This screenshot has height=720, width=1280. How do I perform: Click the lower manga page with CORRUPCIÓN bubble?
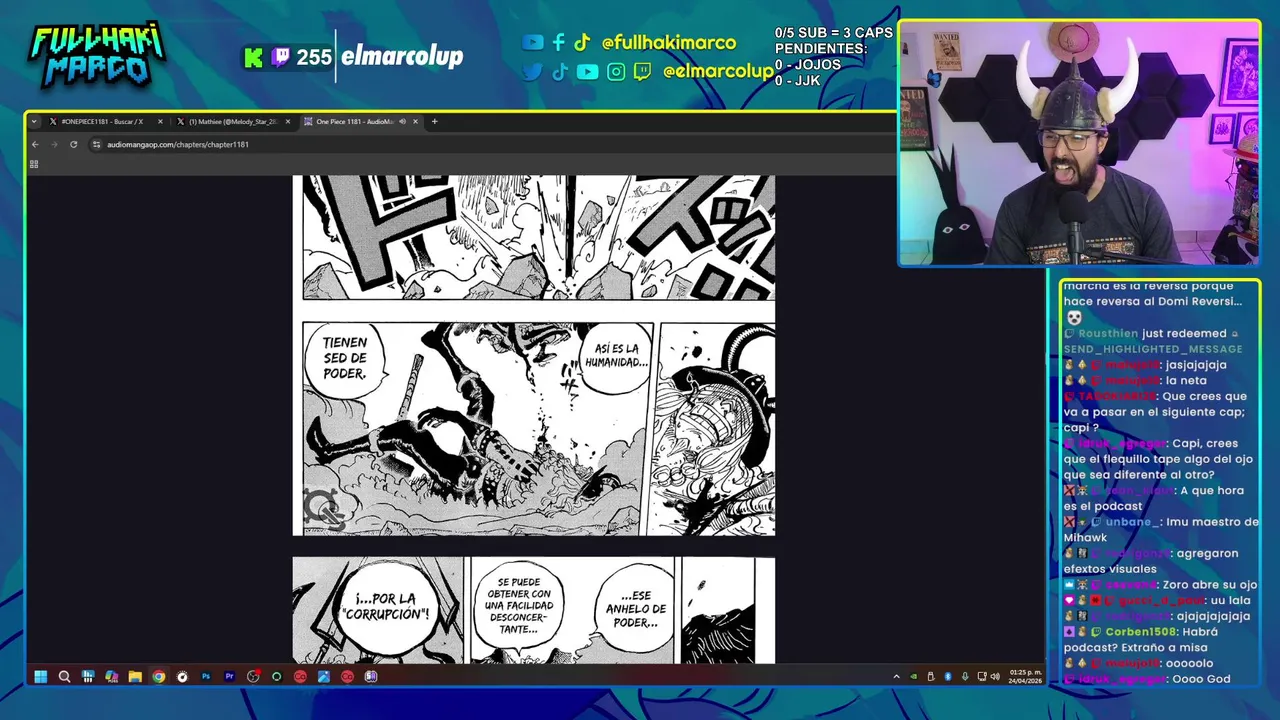[x=533, y=610]
